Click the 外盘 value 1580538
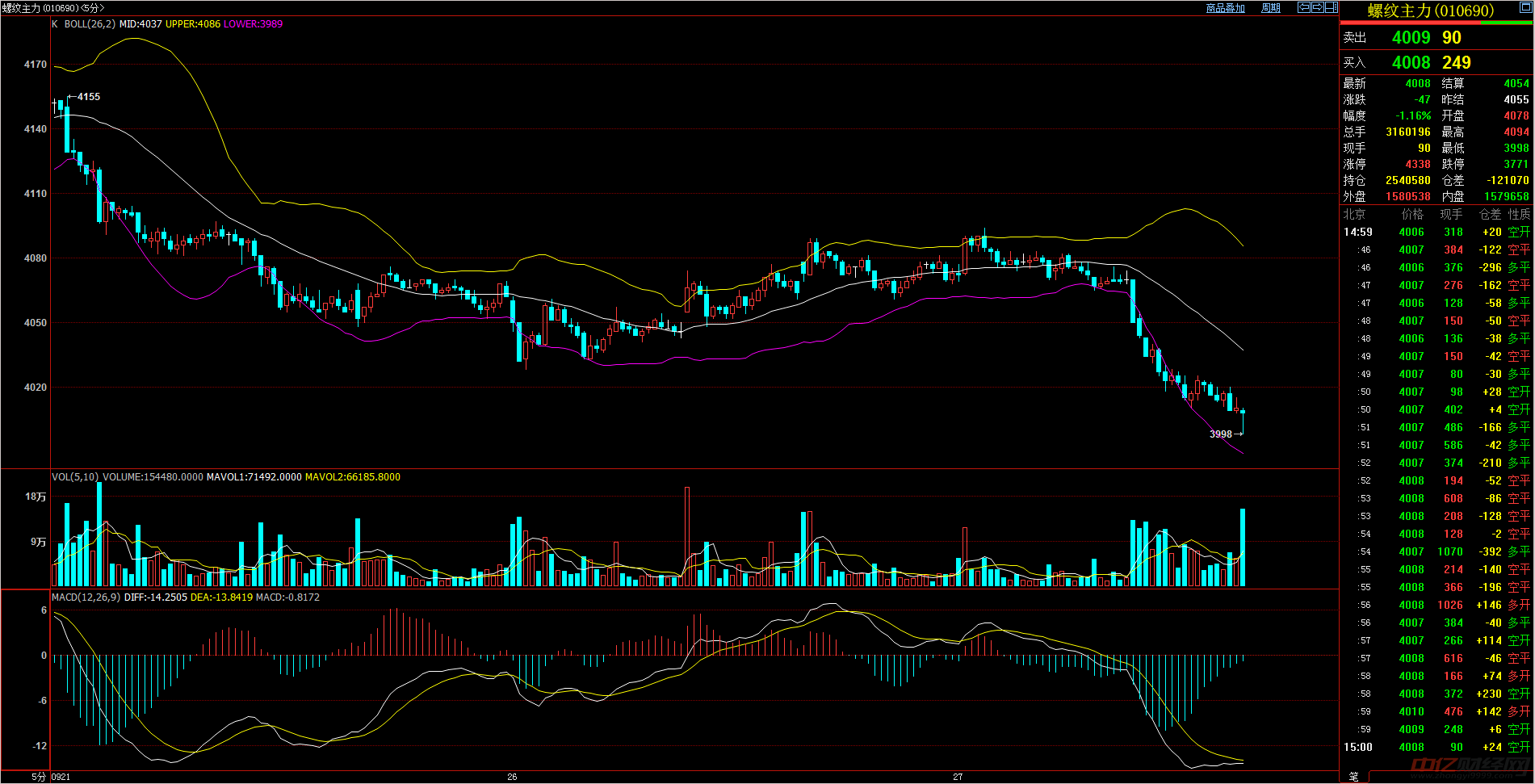Image resolution: width=1535 pixels, height=784 pixels. click(1408, 197)
